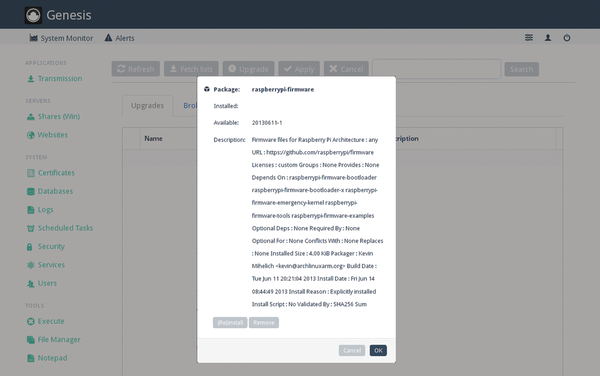Click the Apply button in toolbar
The height and width of the screenshot is (376, 600).
(x=299, y=69)
